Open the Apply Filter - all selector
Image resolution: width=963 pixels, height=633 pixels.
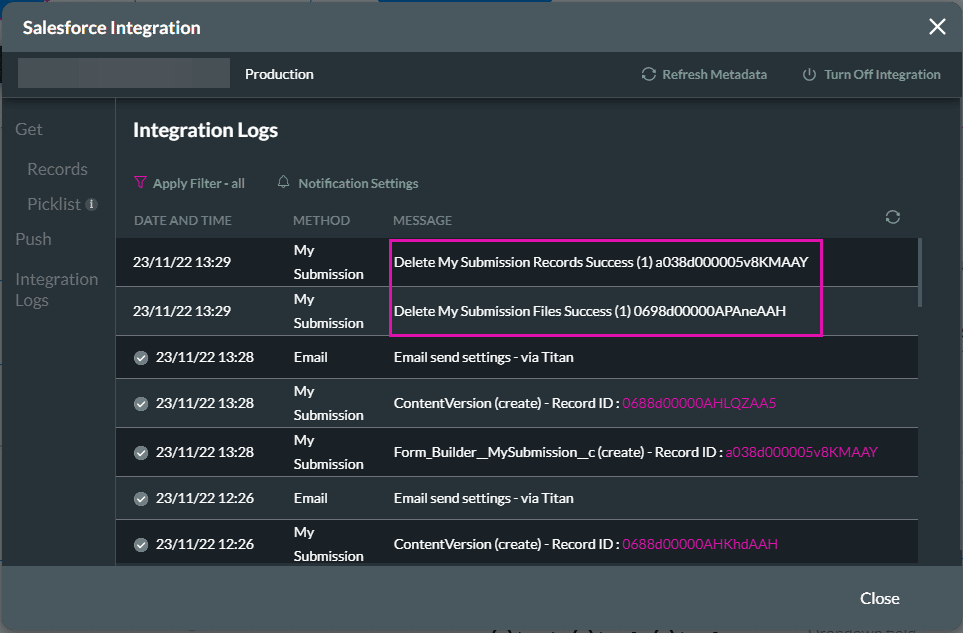[197, 183]
